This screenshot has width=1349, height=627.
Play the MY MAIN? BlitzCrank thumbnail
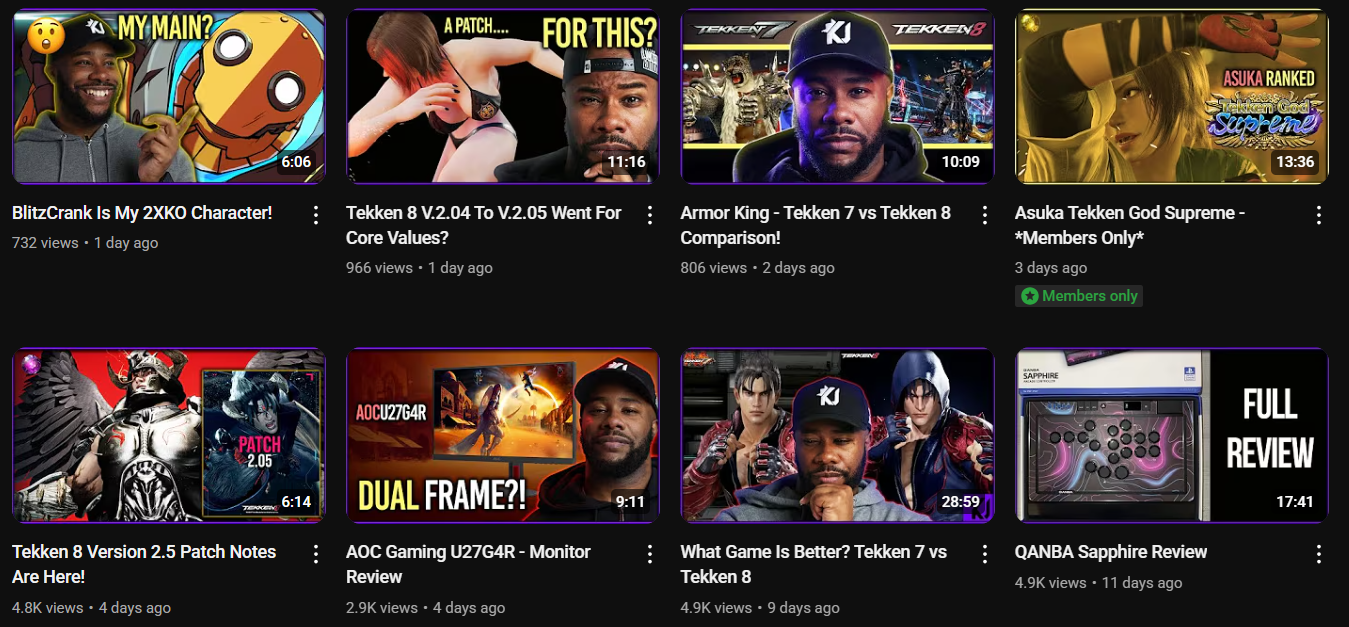pos(168,97)
